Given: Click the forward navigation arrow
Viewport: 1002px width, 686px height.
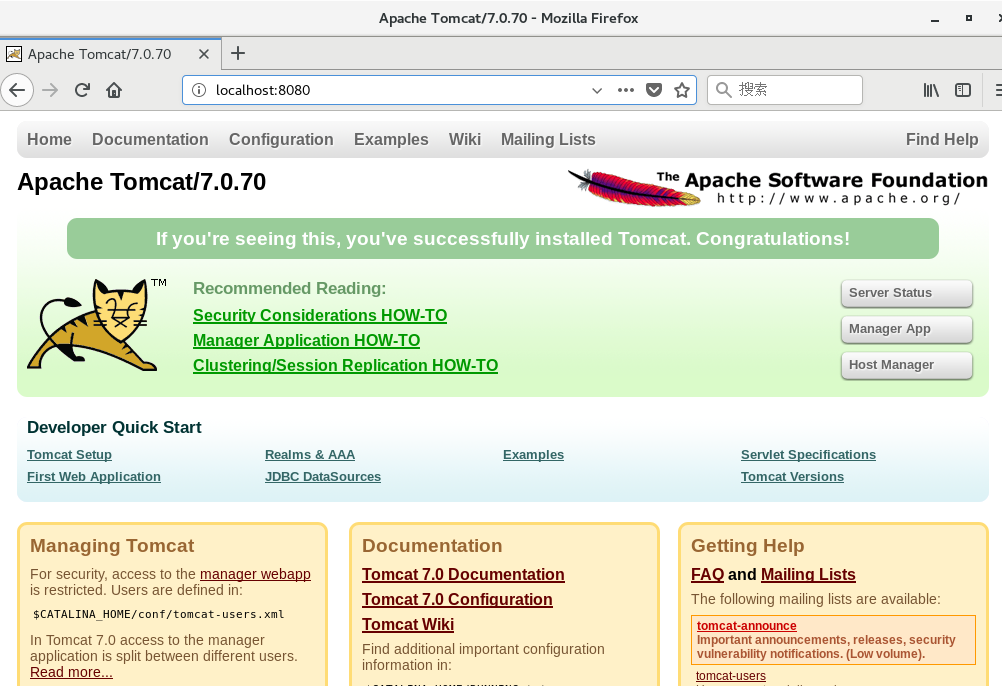Looking at the screenshot, I should (50, 90).
